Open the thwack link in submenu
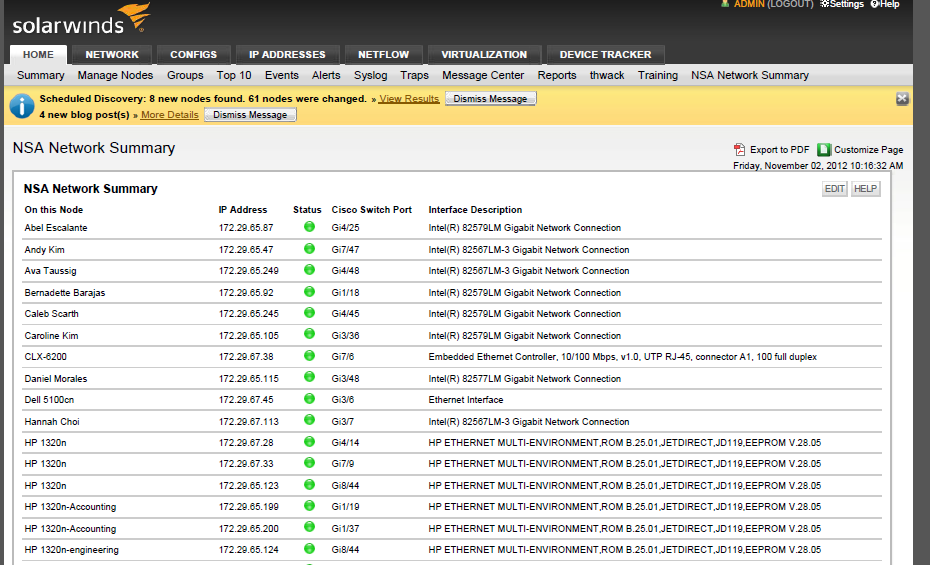 607,75
